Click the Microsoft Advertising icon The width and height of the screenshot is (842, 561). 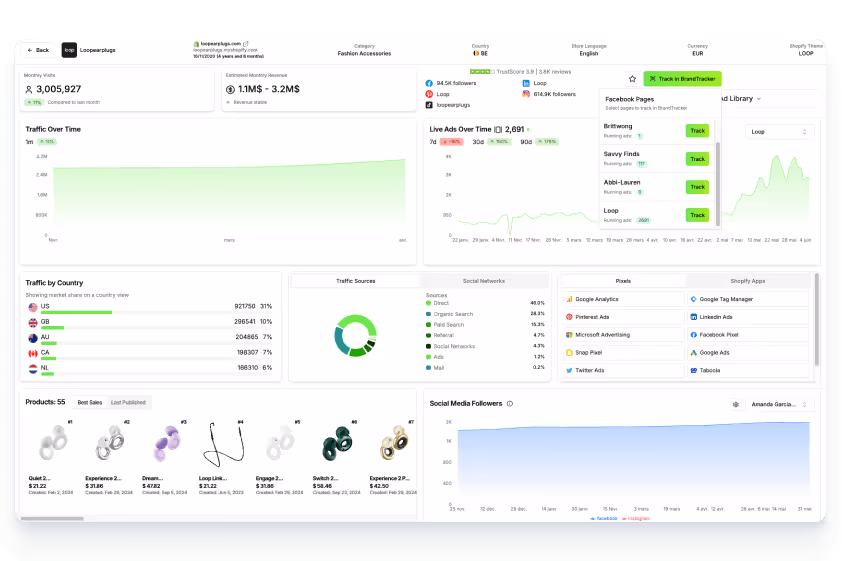click(569, 334)
